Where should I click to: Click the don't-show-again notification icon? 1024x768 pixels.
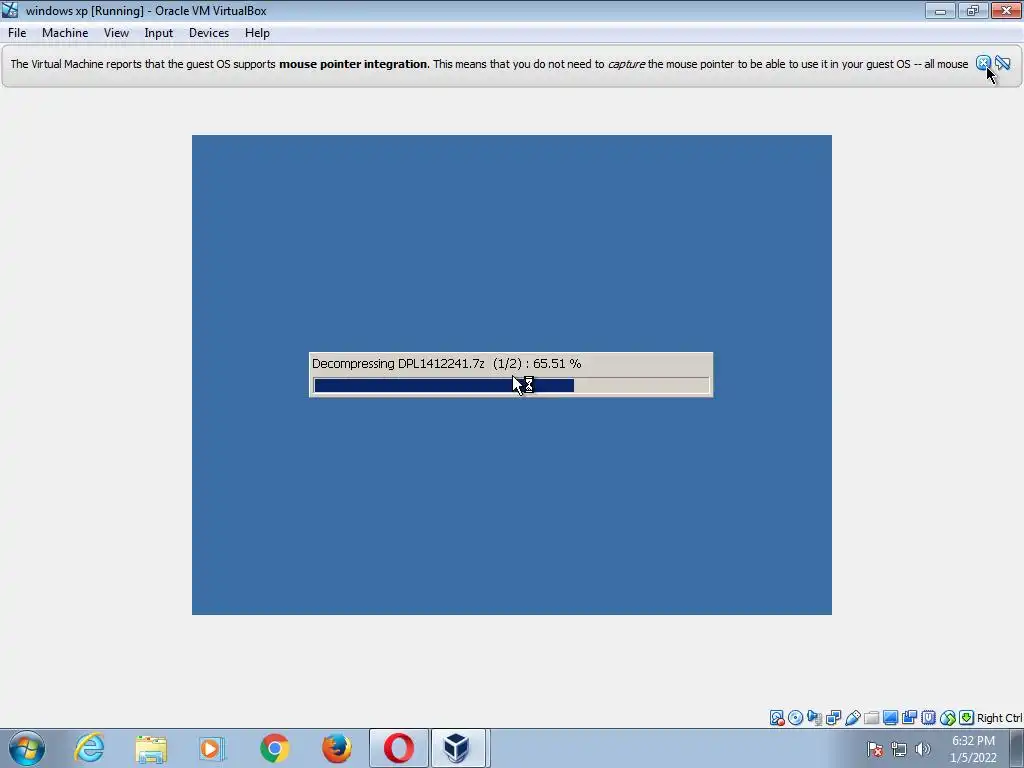pos(1003,63)
